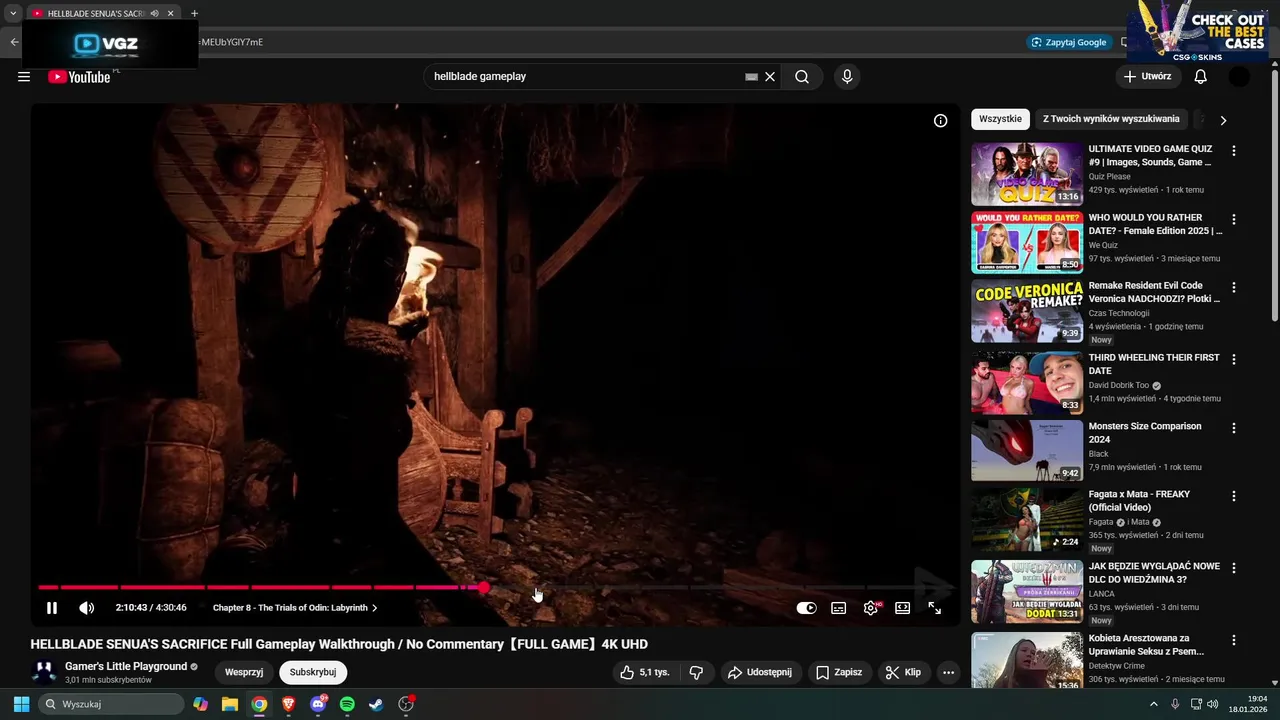1280x720 pixels.
Task: Open File Explorer from the taskbar
Action: [230, 704]
